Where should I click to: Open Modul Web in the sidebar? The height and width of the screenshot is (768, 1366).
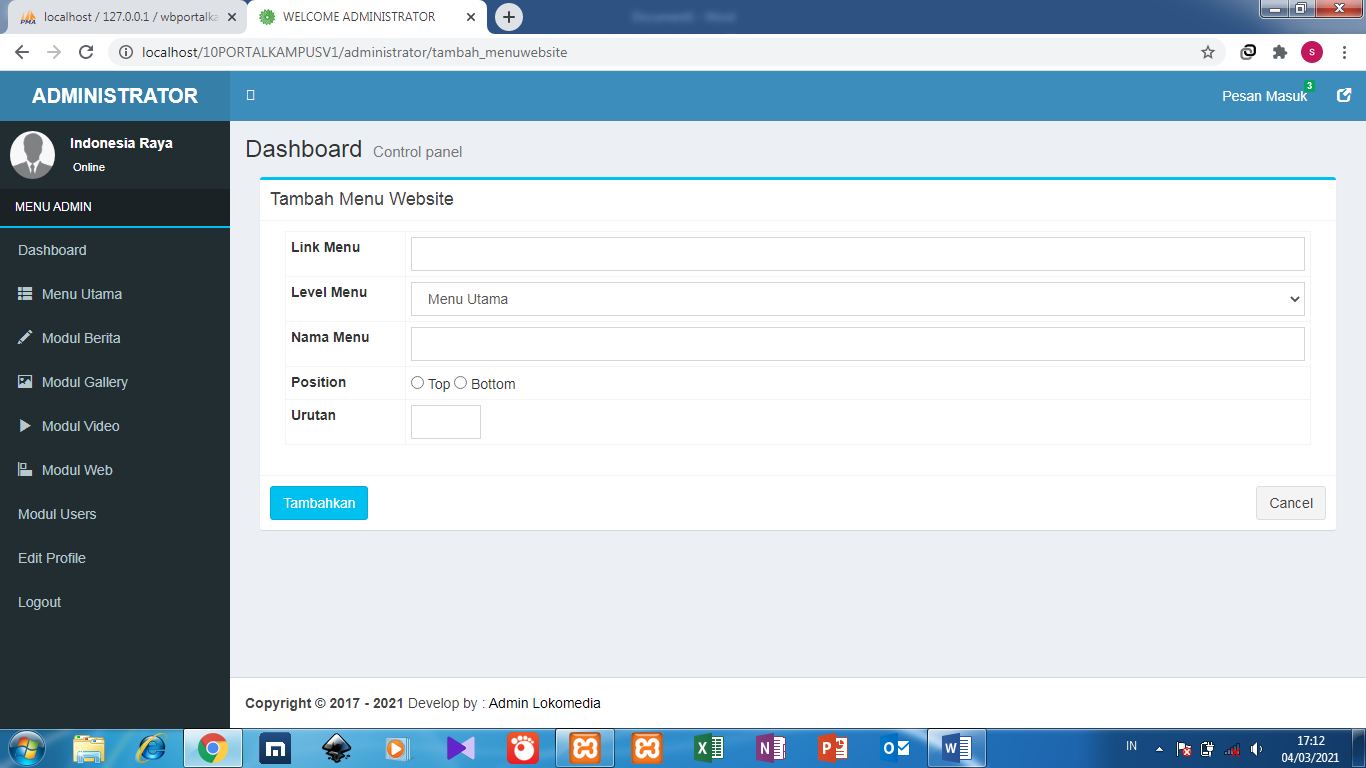(77, 470)
